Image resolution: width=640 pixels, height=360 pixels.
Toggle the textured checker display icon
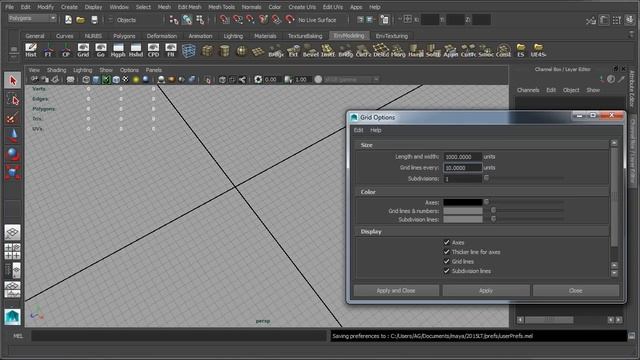click(x=126, y=80)
